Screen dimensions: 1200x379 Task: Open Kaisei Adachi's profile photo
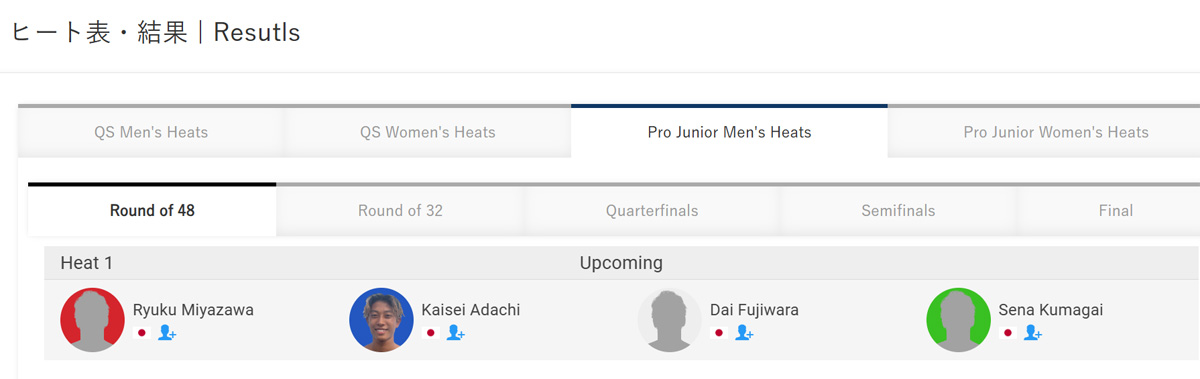click(x=381, y=320)
